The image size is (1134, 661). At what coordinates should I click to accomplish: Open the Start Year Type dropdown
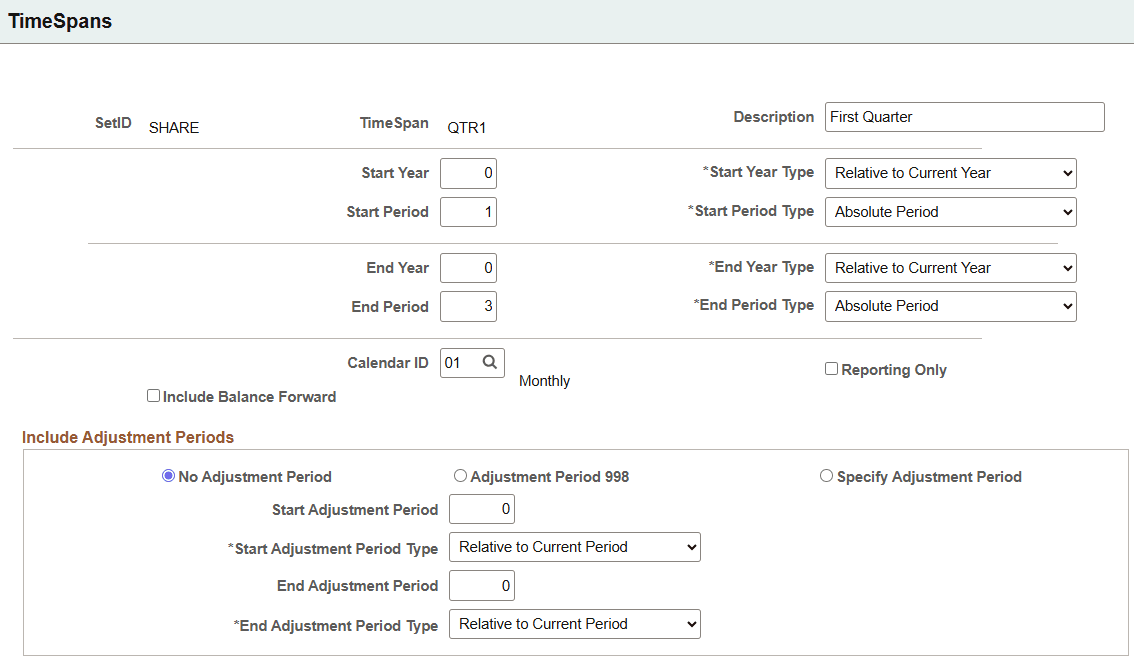coord(950,174)
